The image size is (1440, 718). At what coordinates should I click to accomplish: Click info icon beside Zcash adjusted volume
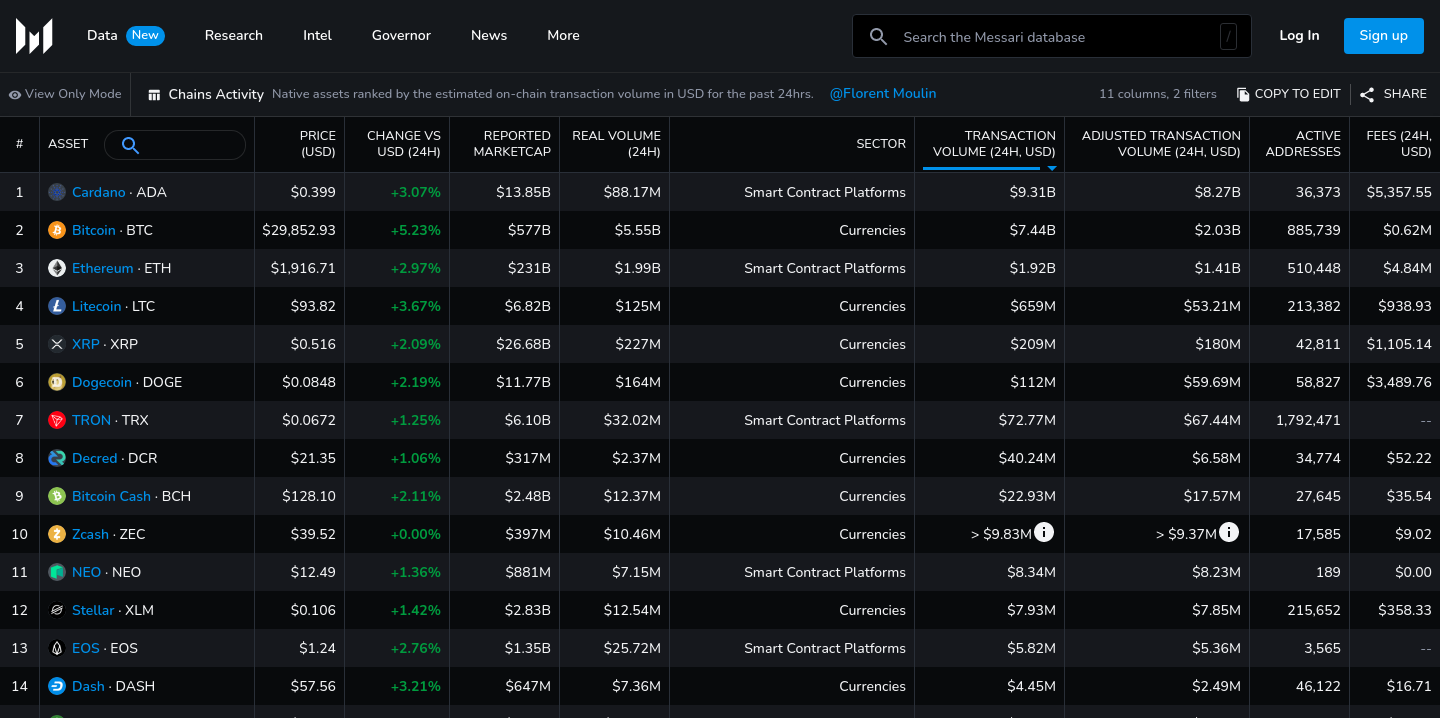point(1229,532)
